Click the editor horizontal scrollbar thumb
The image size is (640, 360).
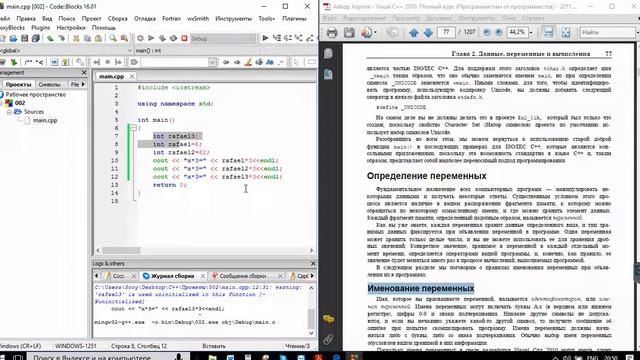tap(121, 250)
